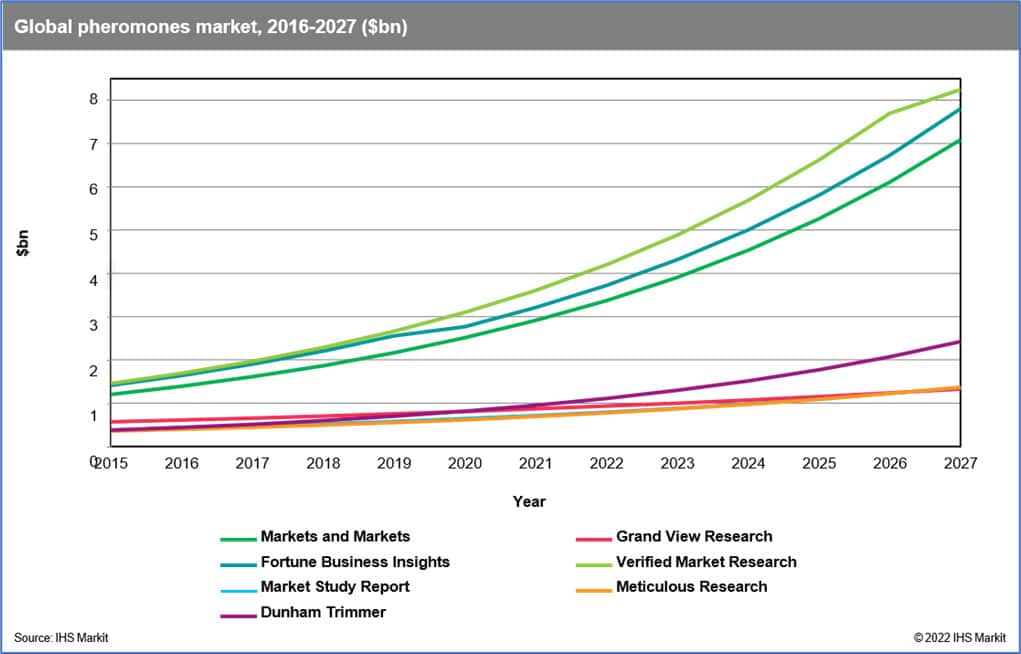Screen dimensions: 1021x654
Task: Select the Verified Market Research legend label
Action: pos(706,562)
